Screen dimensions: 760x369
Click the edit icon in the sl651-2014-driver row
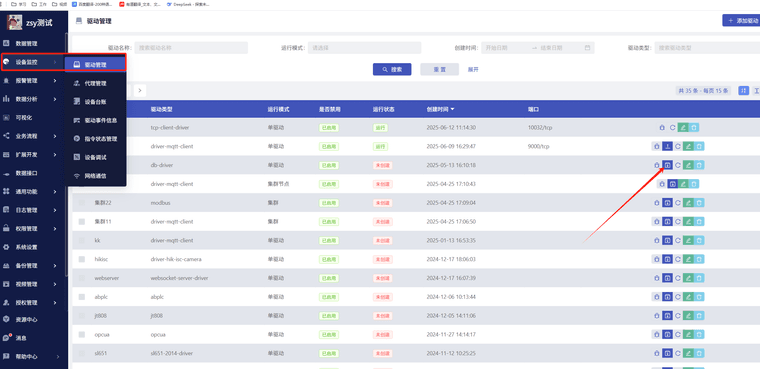tap(688, 353)
